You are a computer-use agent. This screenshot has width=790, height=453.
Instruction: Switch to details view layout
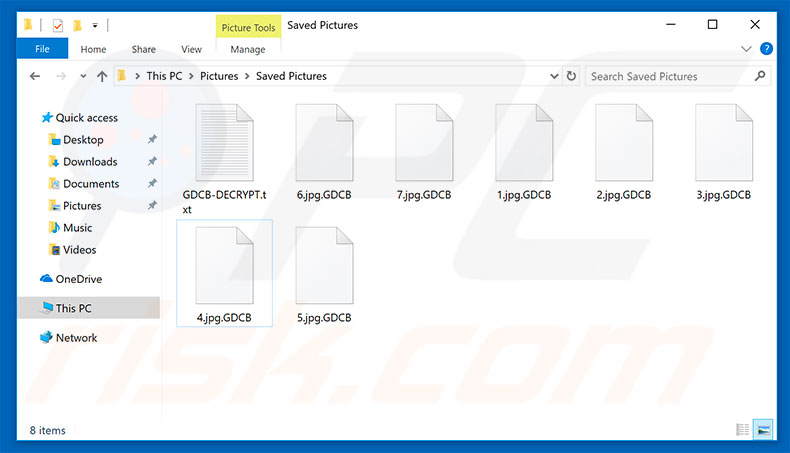[742, 430]
